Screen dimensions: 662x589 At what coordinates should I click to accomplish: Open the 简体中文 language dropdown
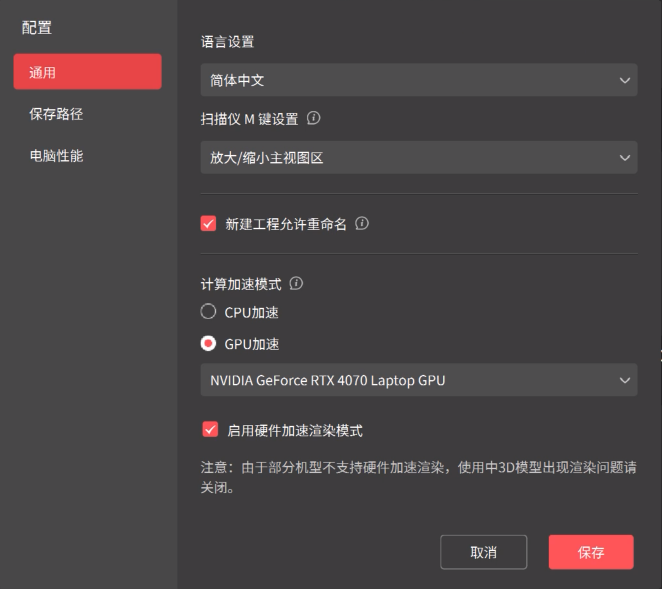(419, 80)
